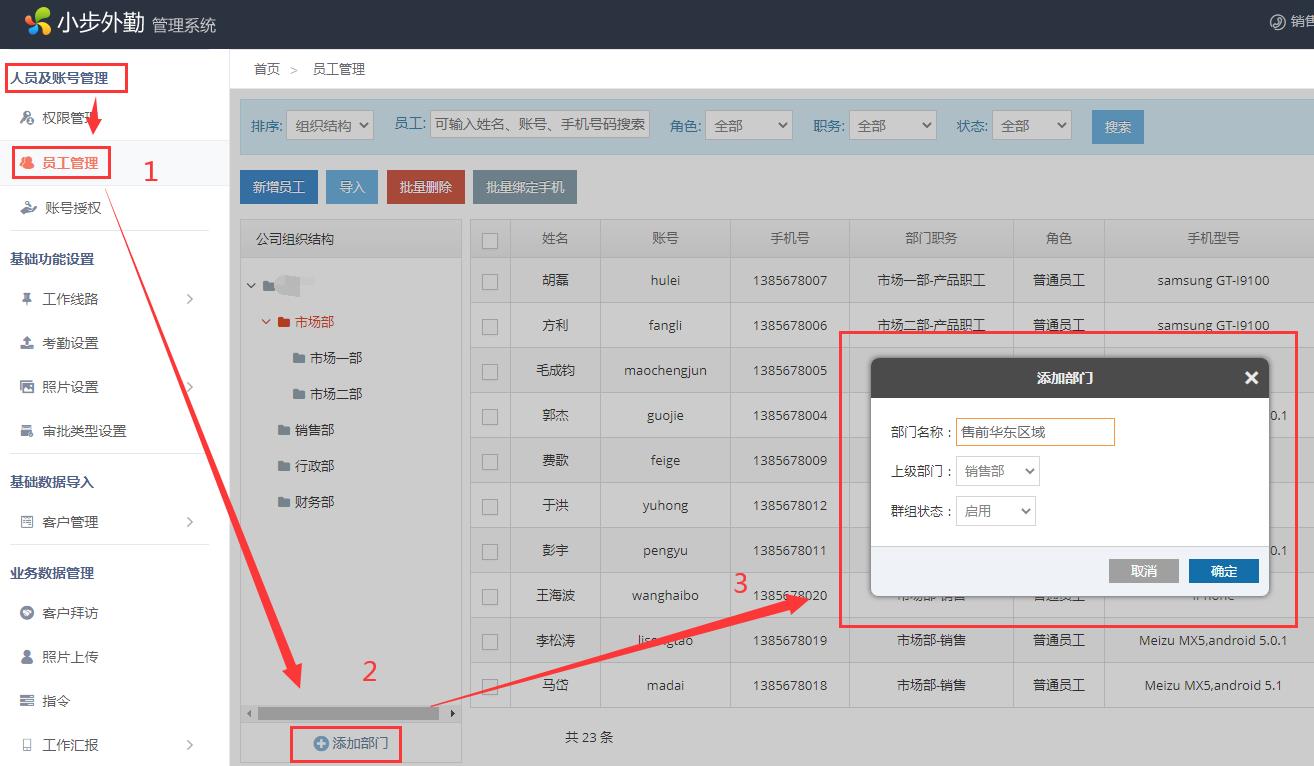Open 员工管理 in the left menu
The width and height of the screenshot is (1314, 766).
pos(69,163)
